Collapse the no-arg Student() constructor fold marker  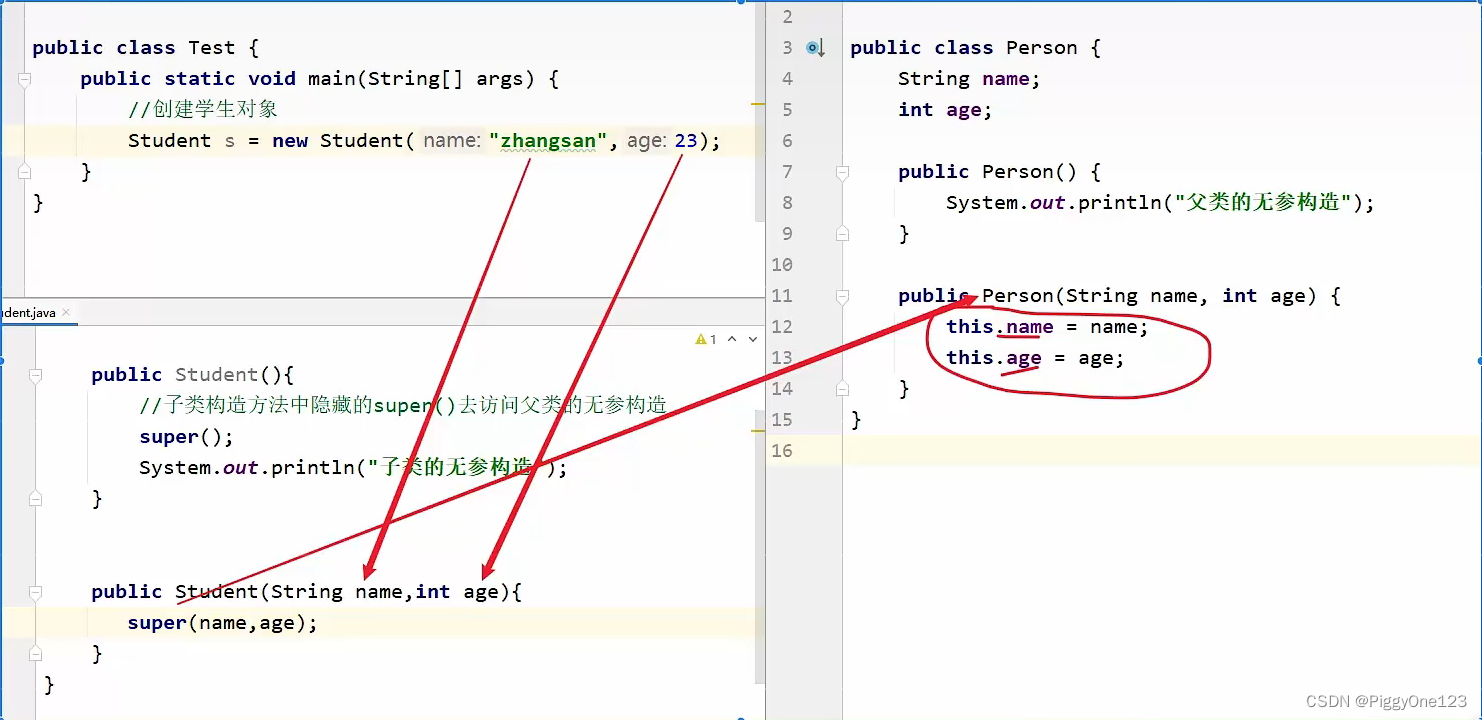pos(36,375)
